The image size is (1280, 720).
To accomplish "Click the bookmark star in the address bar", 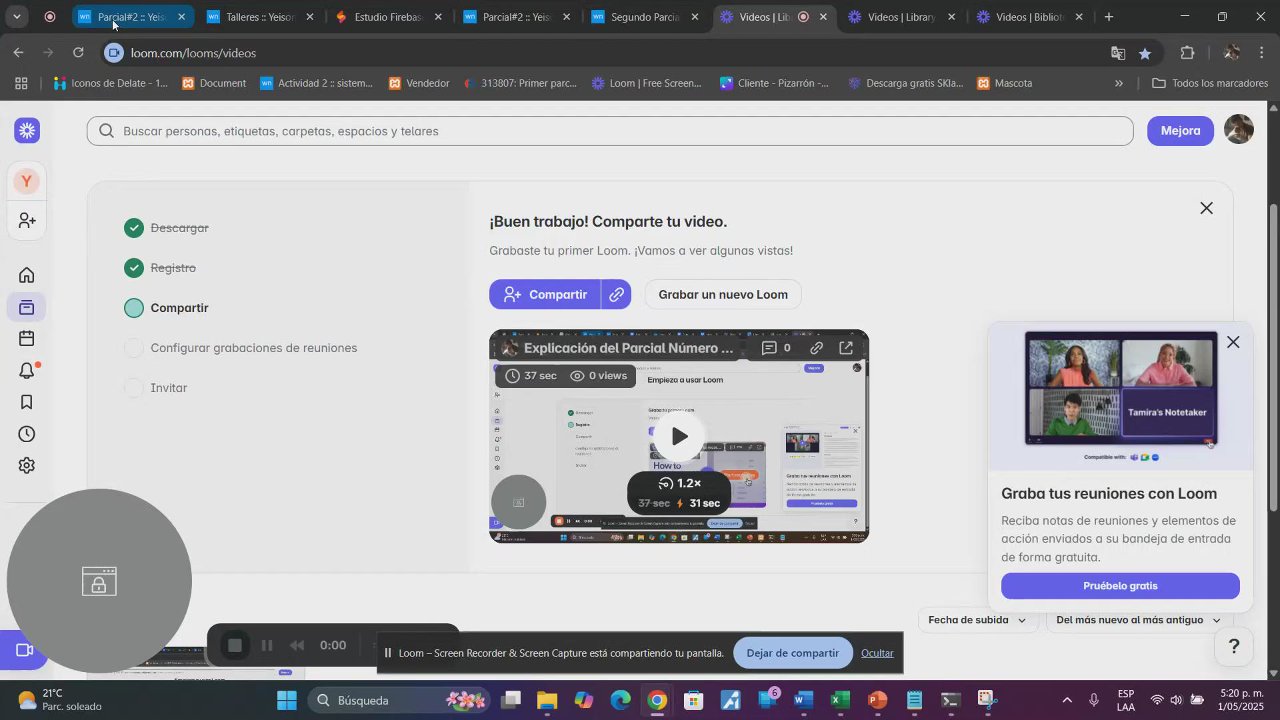I will (x=1145, y=53).
